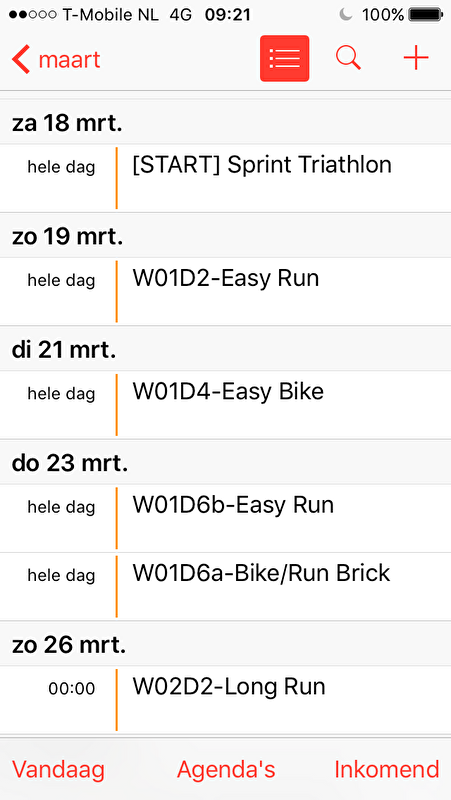Tap the zo 26 mrt. date header
This screenshot has width=451, height=800.
coord(68,644)
